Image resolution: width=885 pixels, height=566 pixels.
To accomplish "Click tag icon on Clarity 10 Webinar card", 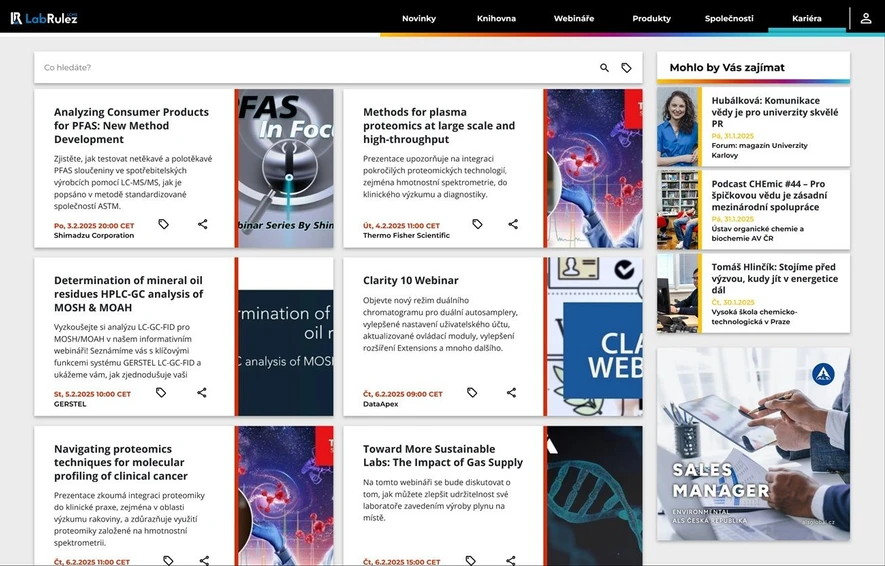I will [472, 392].
